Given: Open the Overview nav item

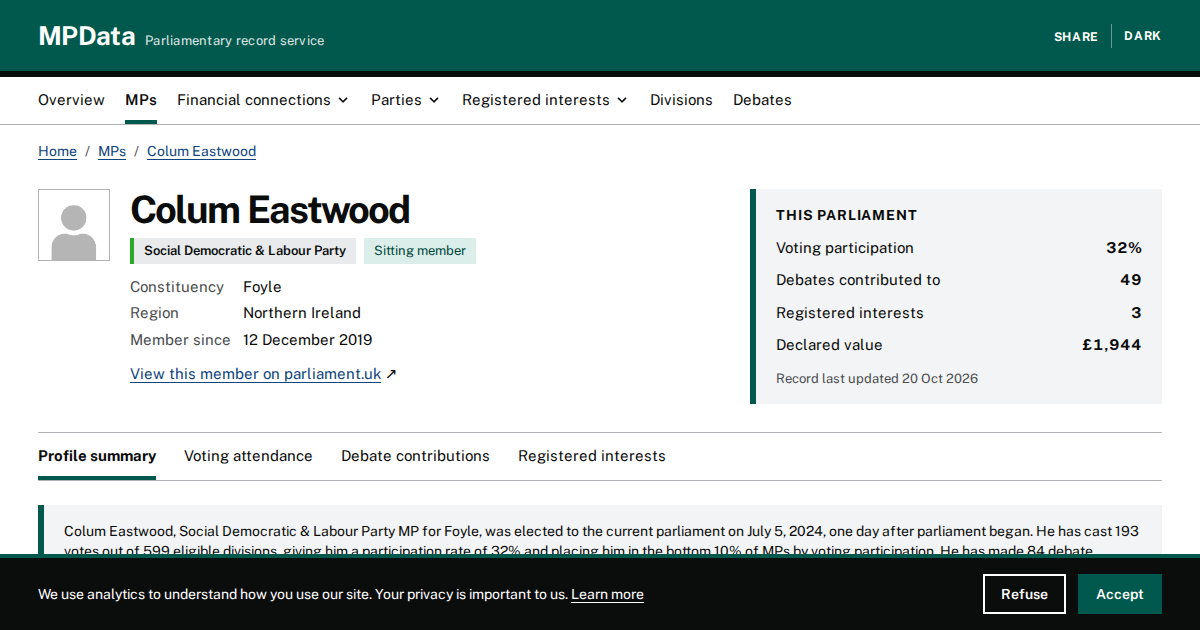Looking at the screenshot, I should (71, 100).
